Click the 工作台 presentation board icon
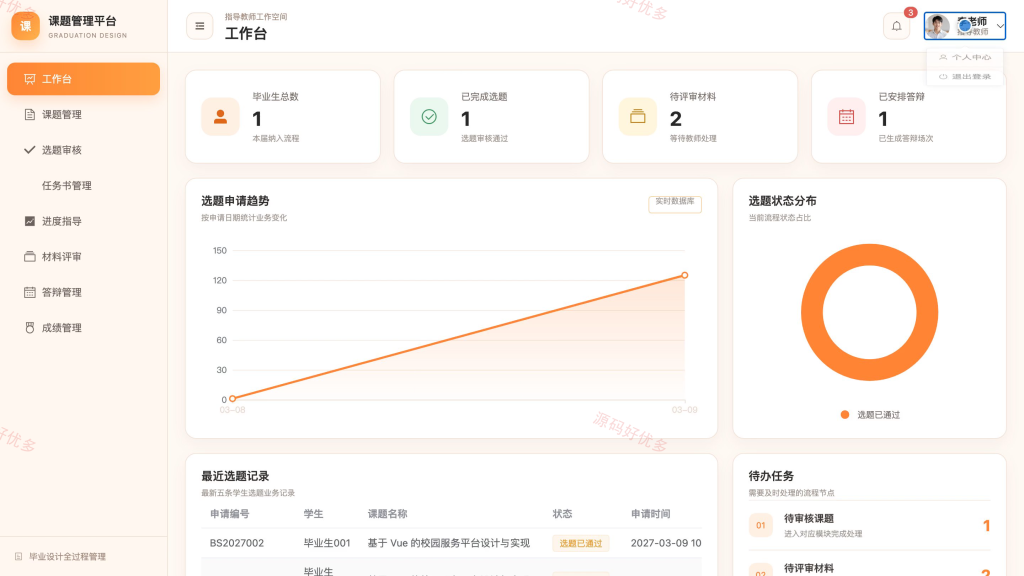 [29, 79]
